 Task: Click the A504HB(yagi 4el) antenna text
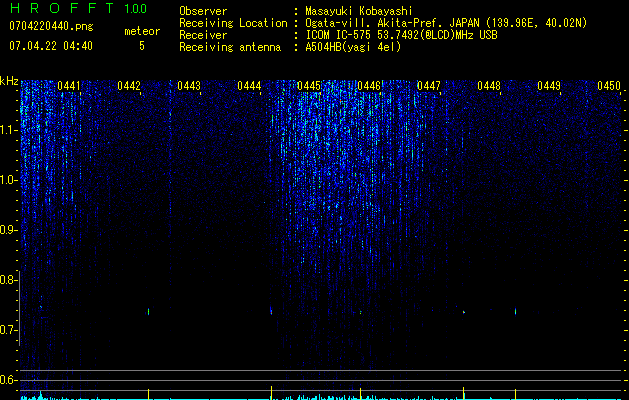(353, 47)
